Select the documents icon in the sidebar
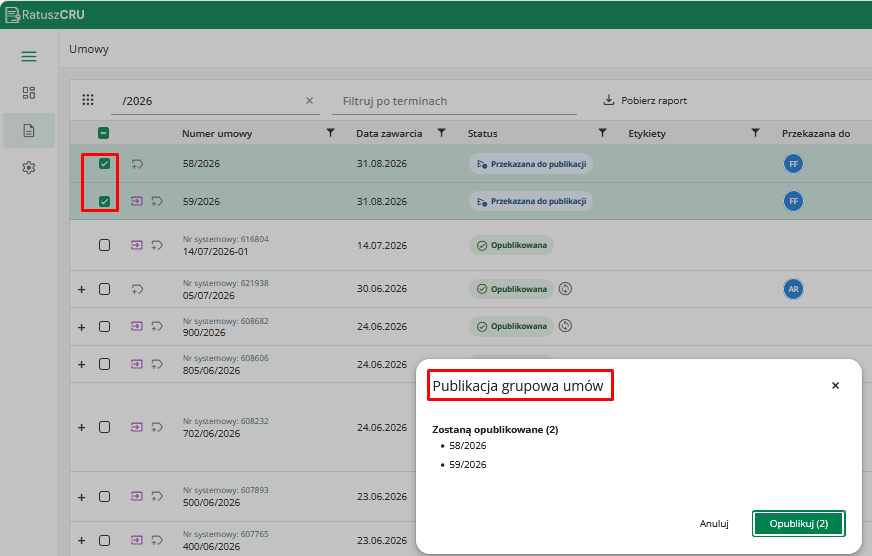 pos(29,131)
